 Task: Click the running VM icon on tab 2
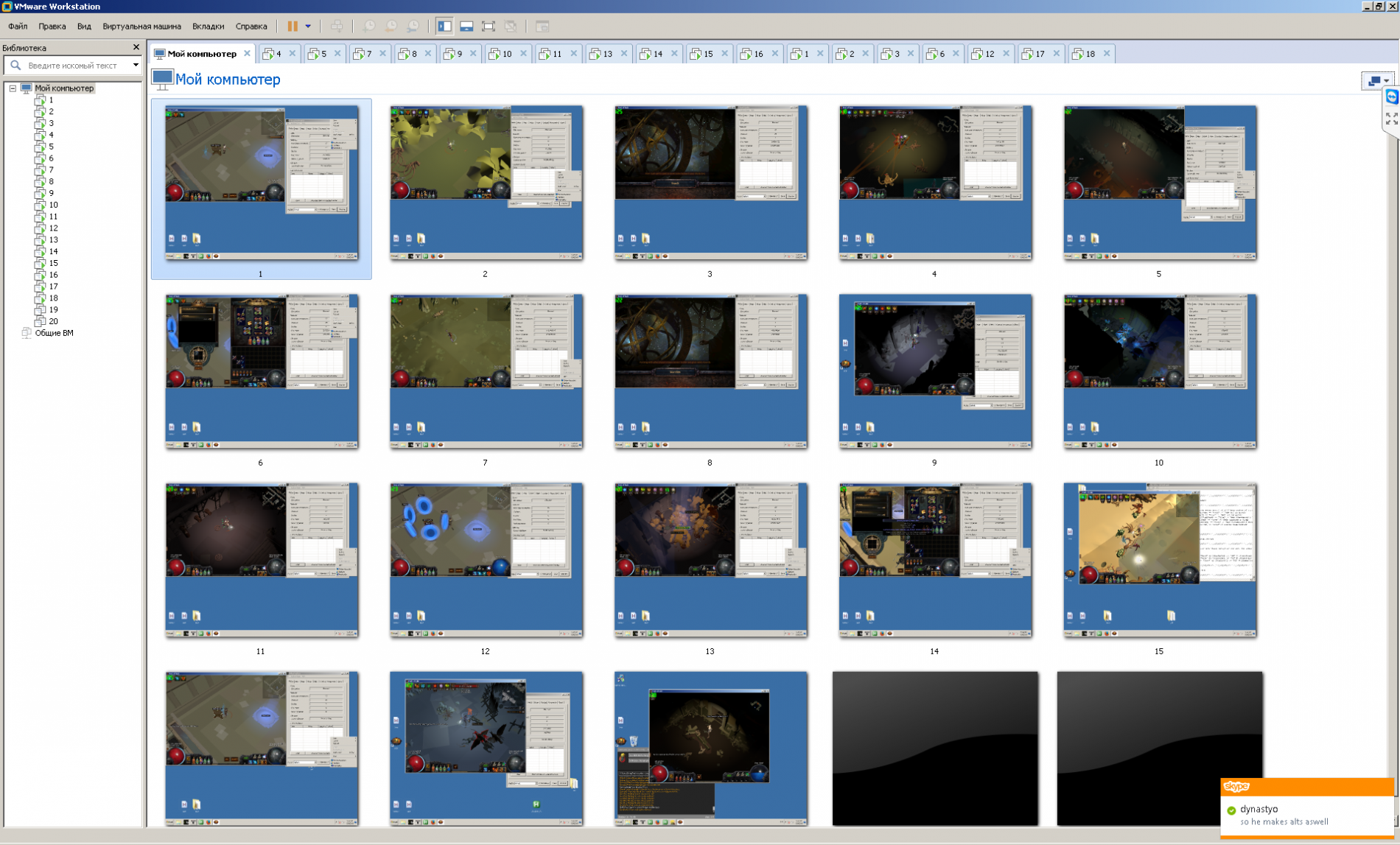pos(841,54)
